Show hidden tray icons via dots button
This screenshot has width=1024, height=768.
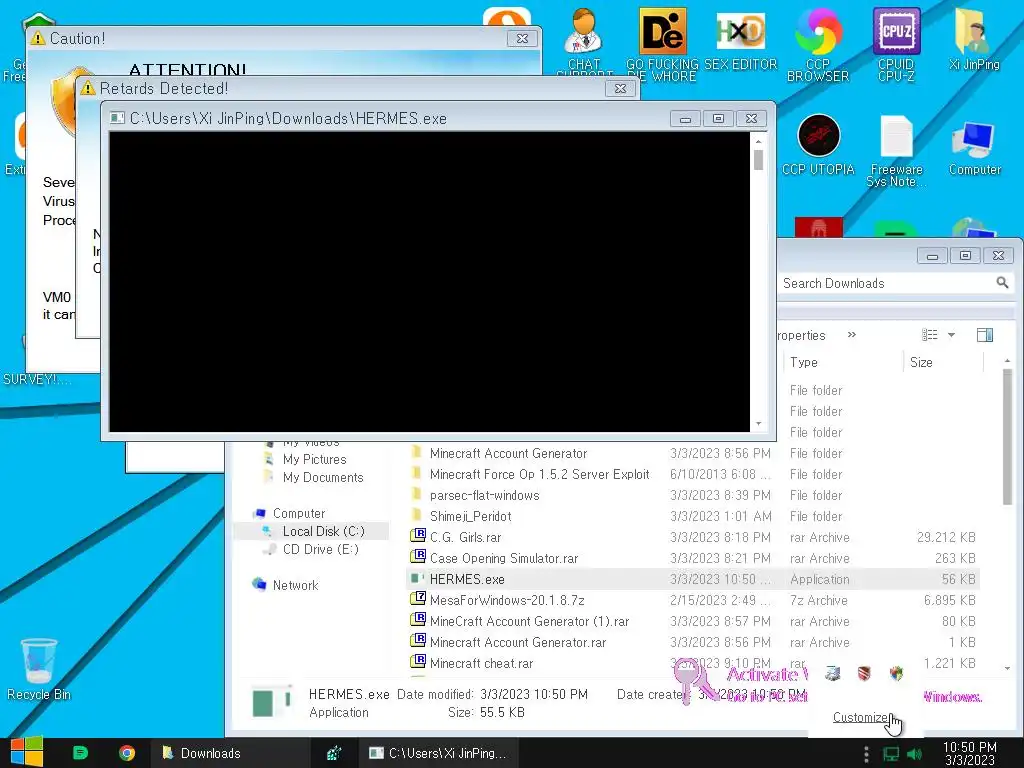[x=866, y=754]
